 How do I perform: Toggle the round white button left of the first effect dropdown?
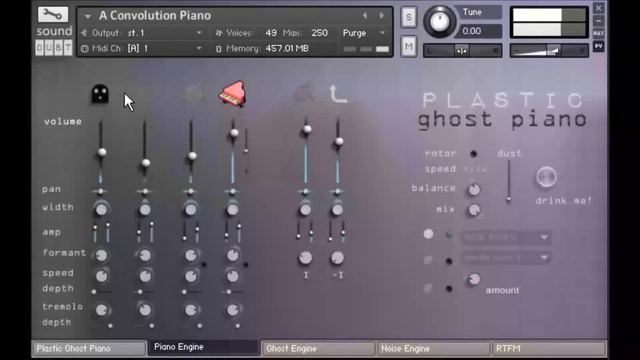click(428, 234)
